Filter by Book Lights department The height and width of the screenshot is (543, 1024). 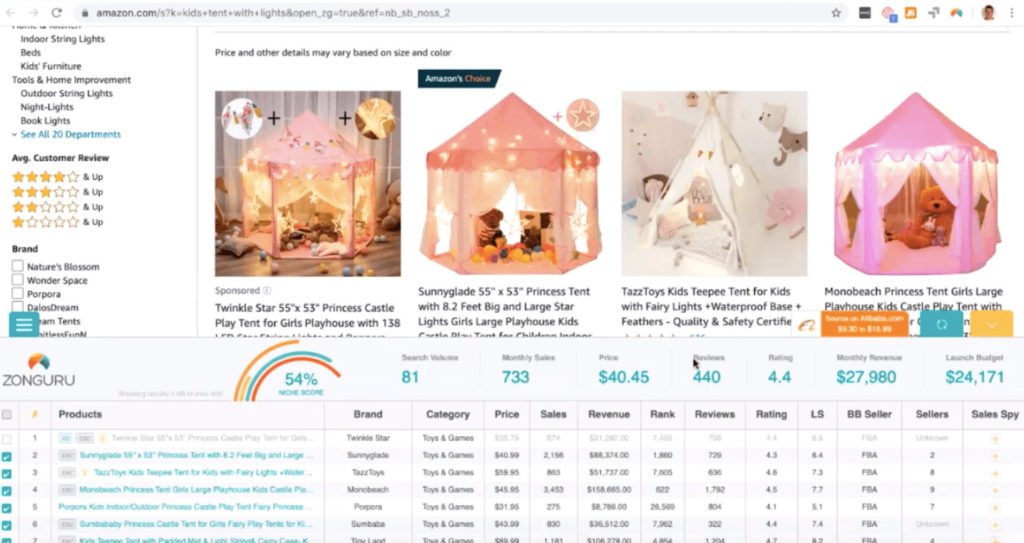click(x=45, y=121)
